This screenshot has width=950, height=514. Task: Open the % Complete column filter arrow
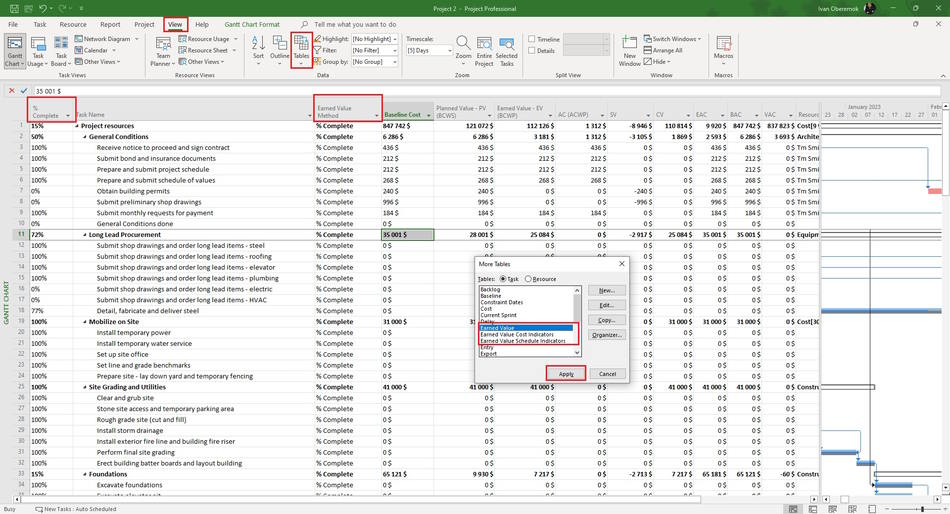pos(67,115)
